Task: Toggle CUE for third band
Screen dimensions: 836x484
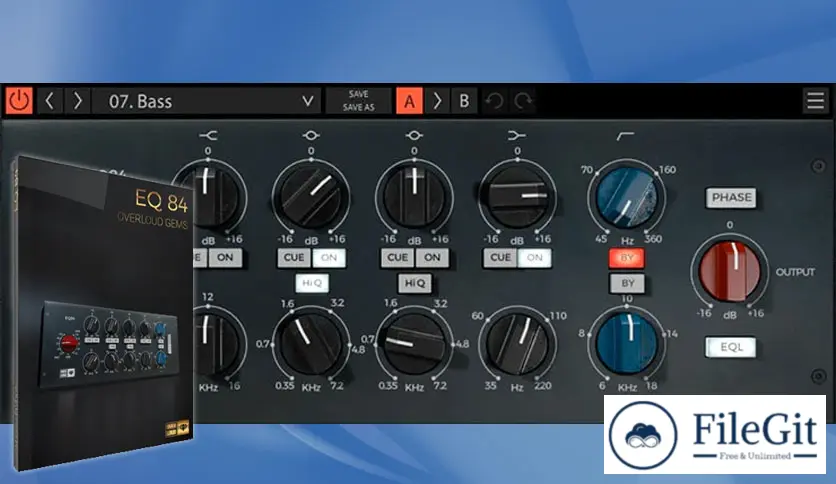Action: point(397,257)
